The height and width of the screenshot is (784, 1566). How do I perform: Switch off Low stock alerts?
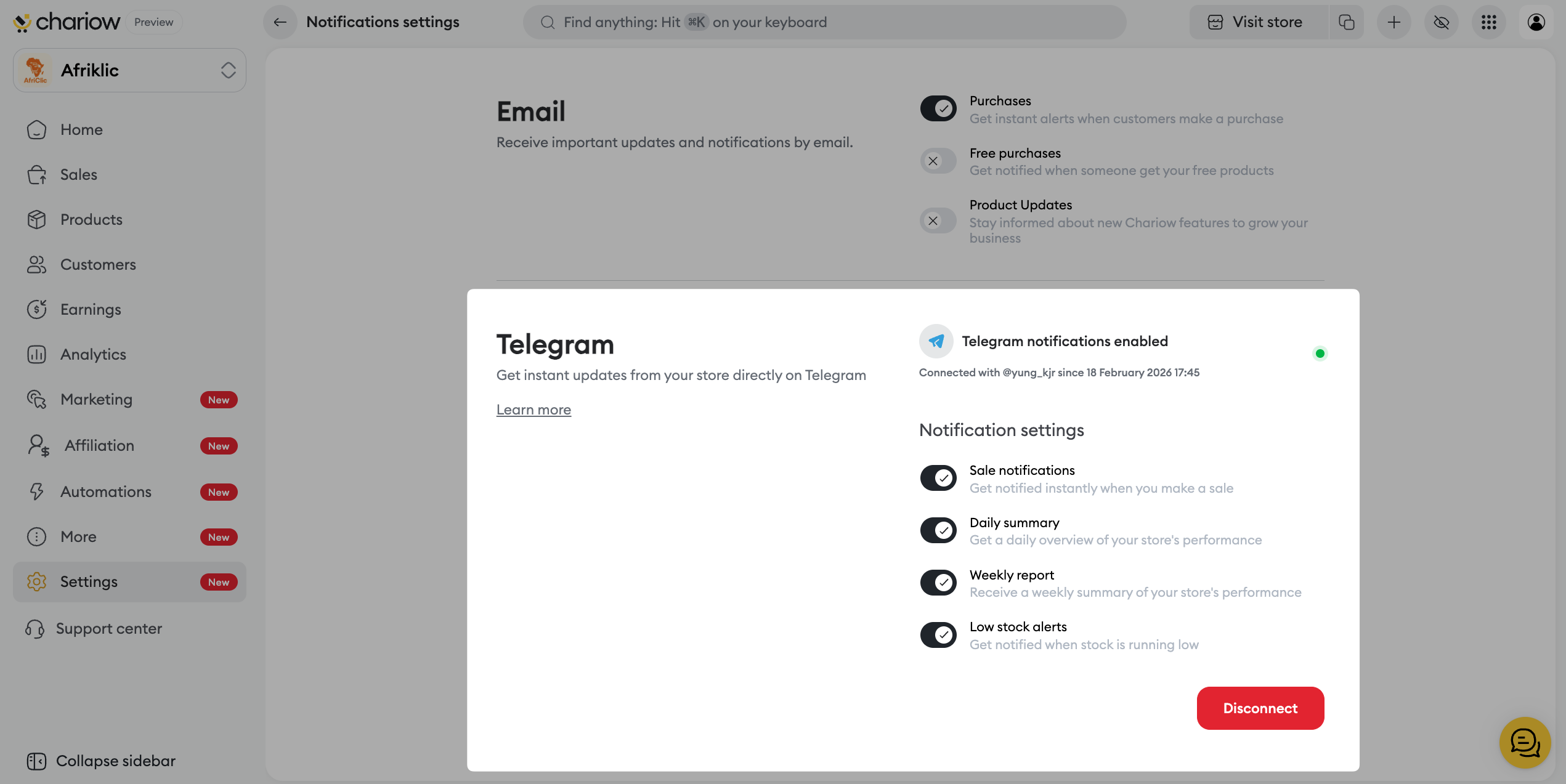(938, 634)
